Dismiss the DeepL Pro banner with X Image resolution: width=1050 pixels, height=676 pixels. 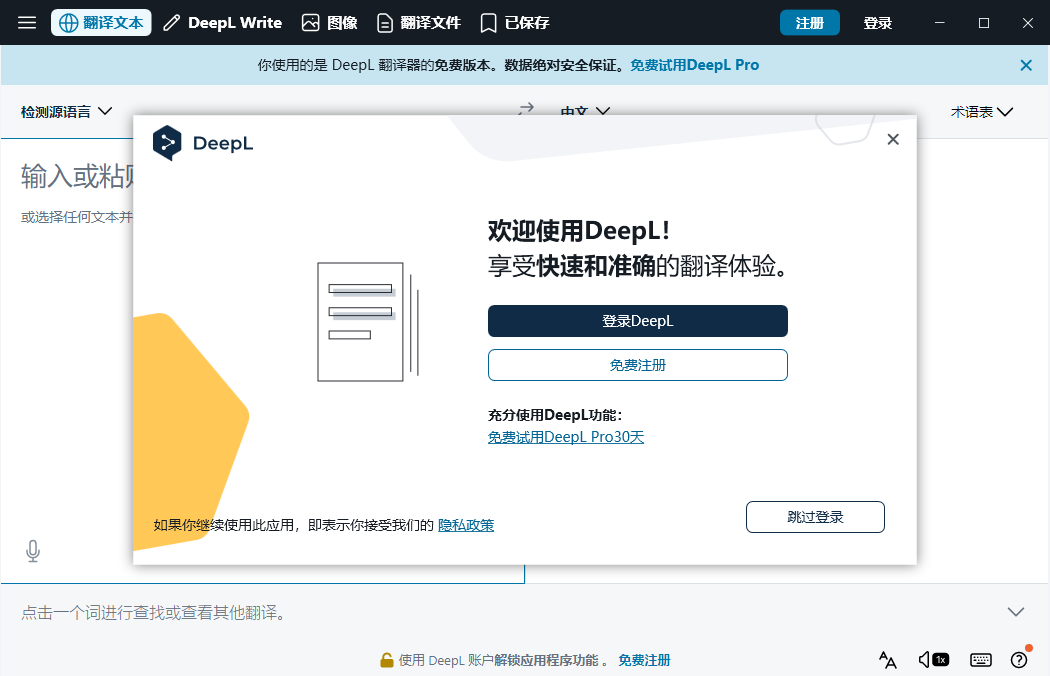1026,65
